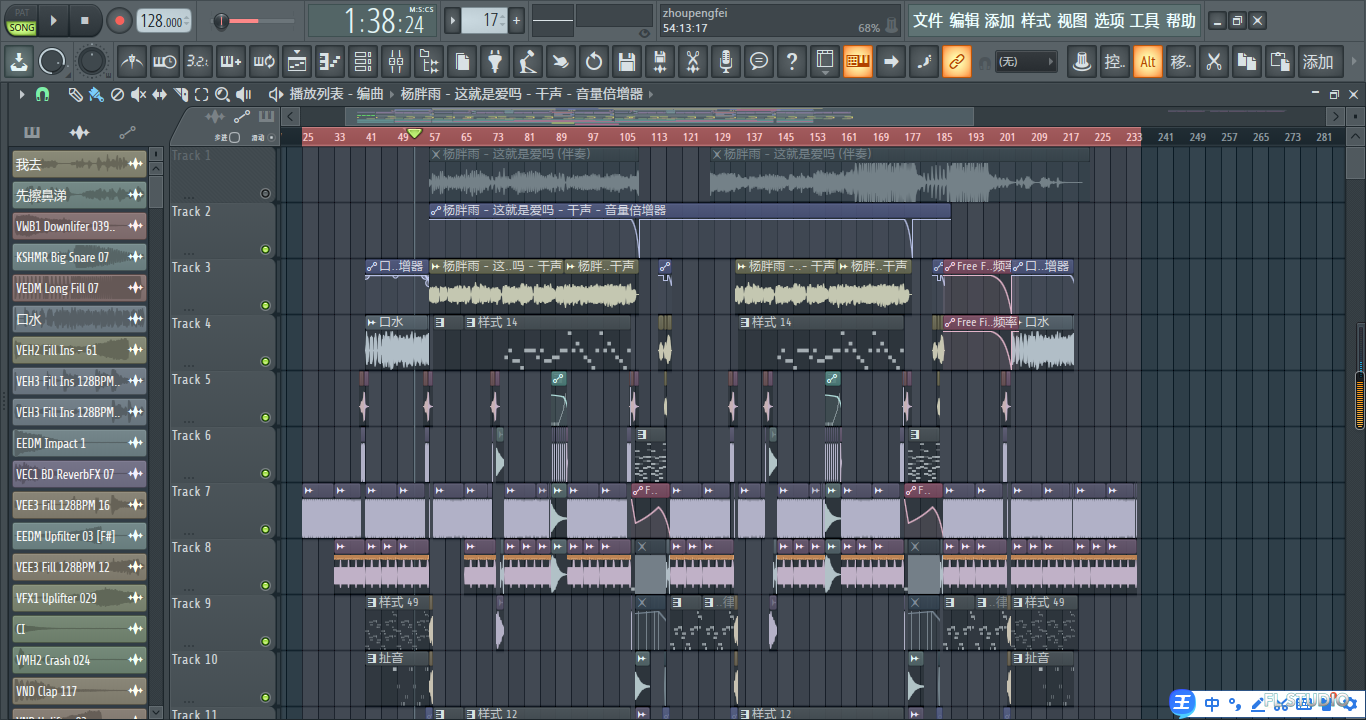Select the pencil draw tool
This screenshot has width=1366, height=720.
tap(75, 94)
